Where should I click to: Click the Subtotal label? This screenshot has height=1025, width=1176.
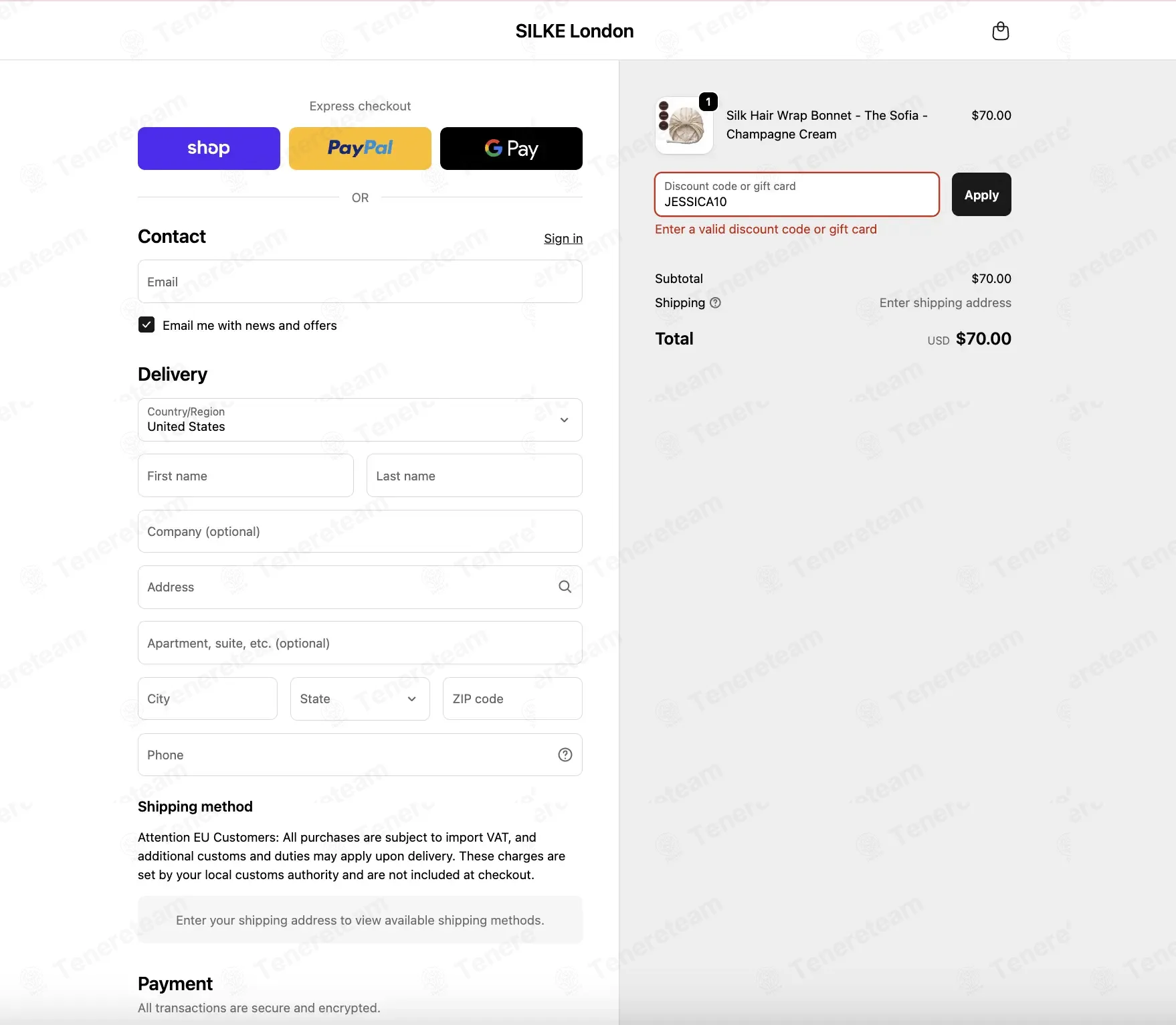(679, 278)
